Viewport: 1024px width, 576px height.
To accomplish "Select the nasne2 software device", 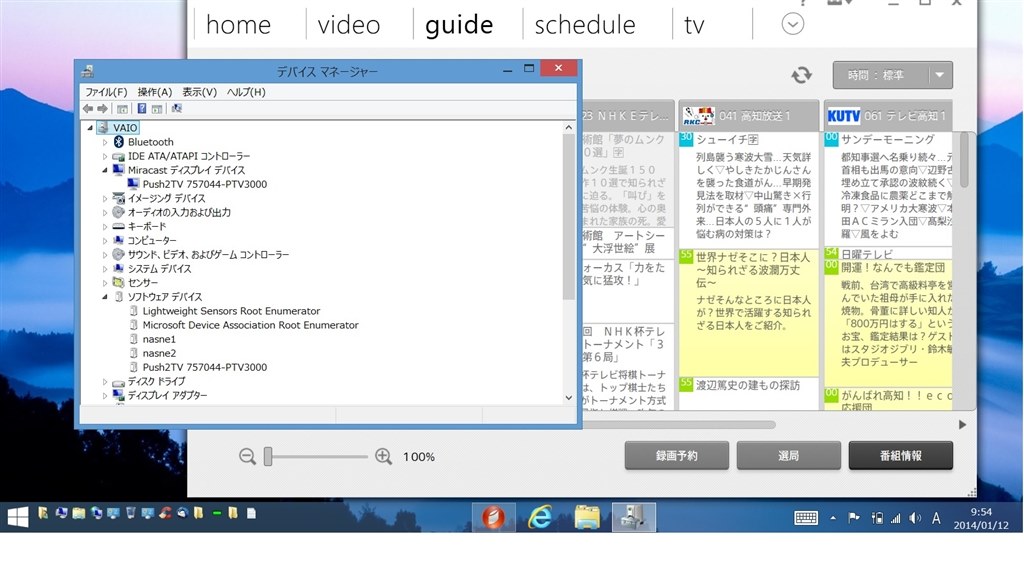I will [x=159, y=353].
